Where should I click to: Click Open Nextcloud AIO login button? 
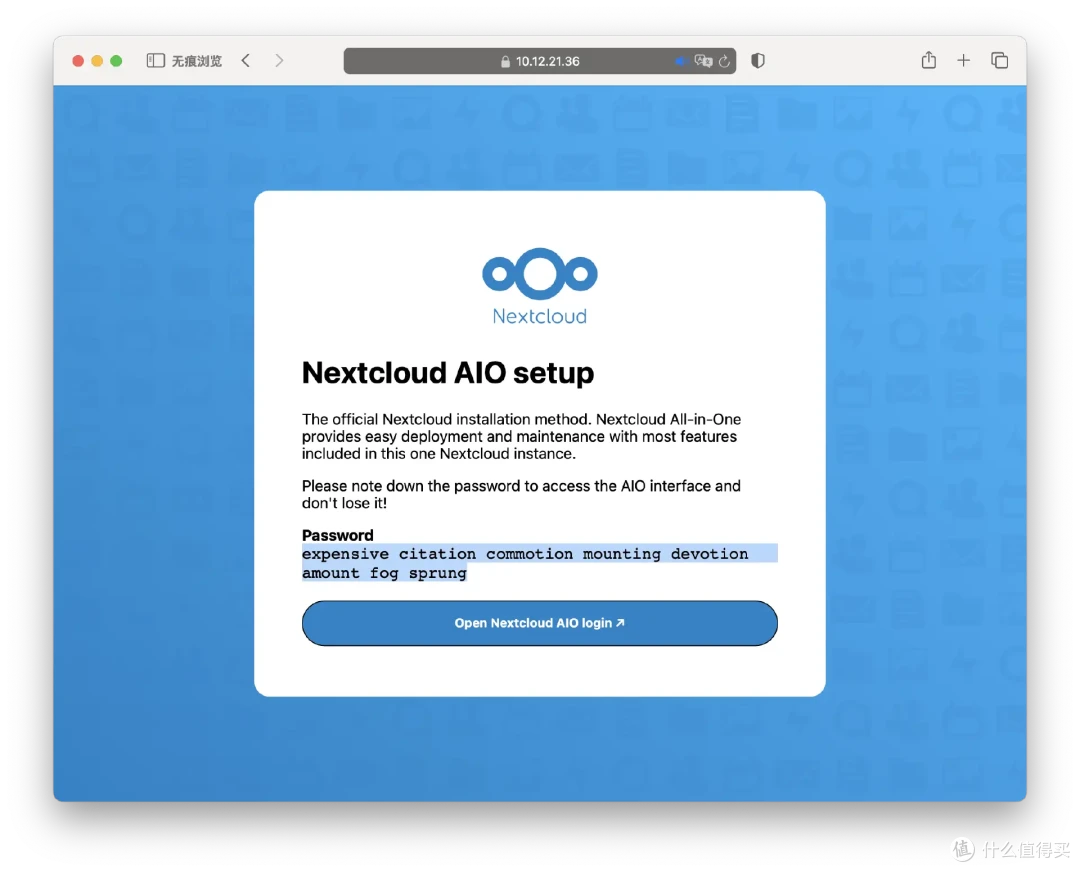tap(539, 623)
